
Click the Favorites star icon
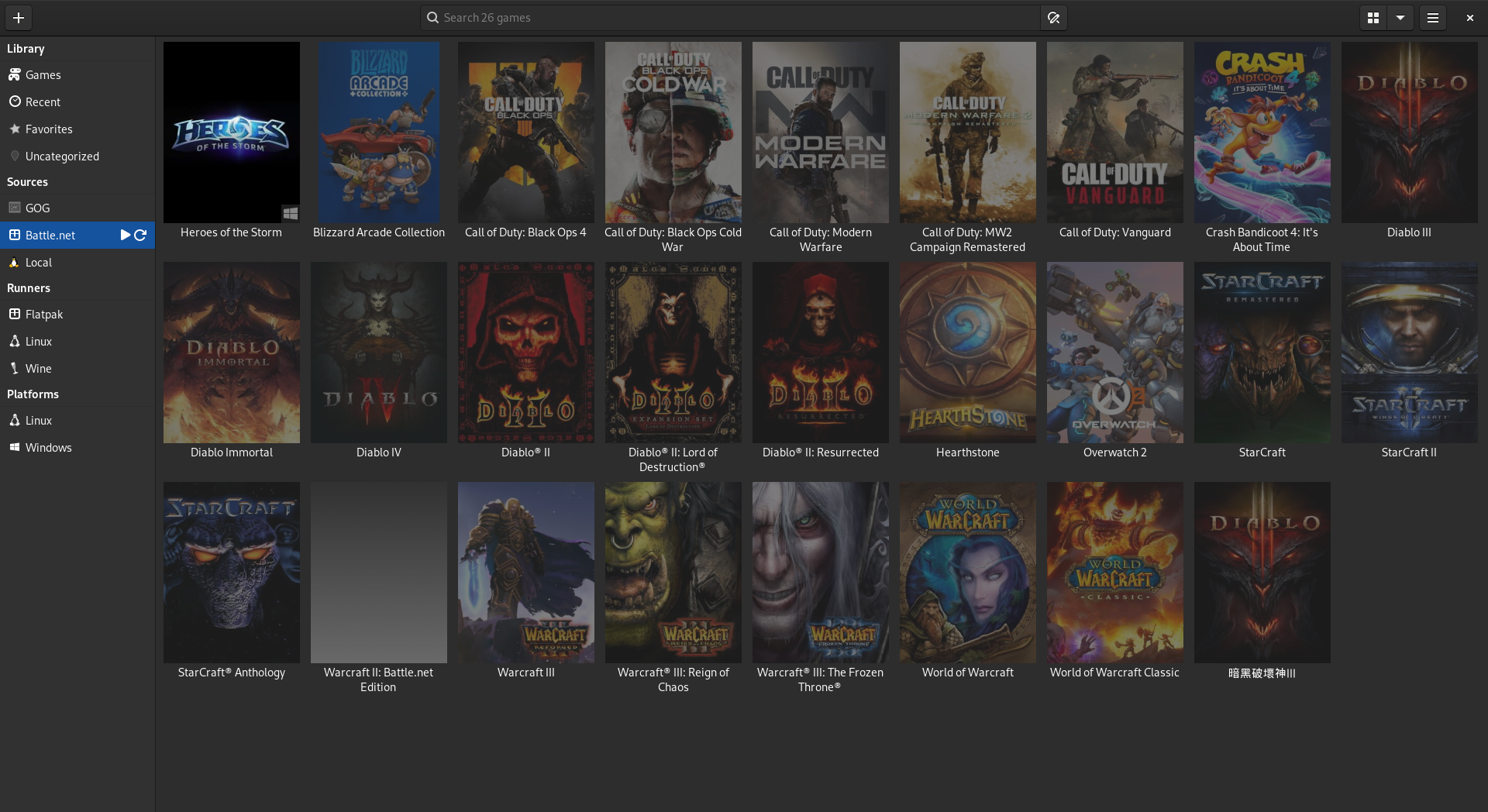[14, 129]
